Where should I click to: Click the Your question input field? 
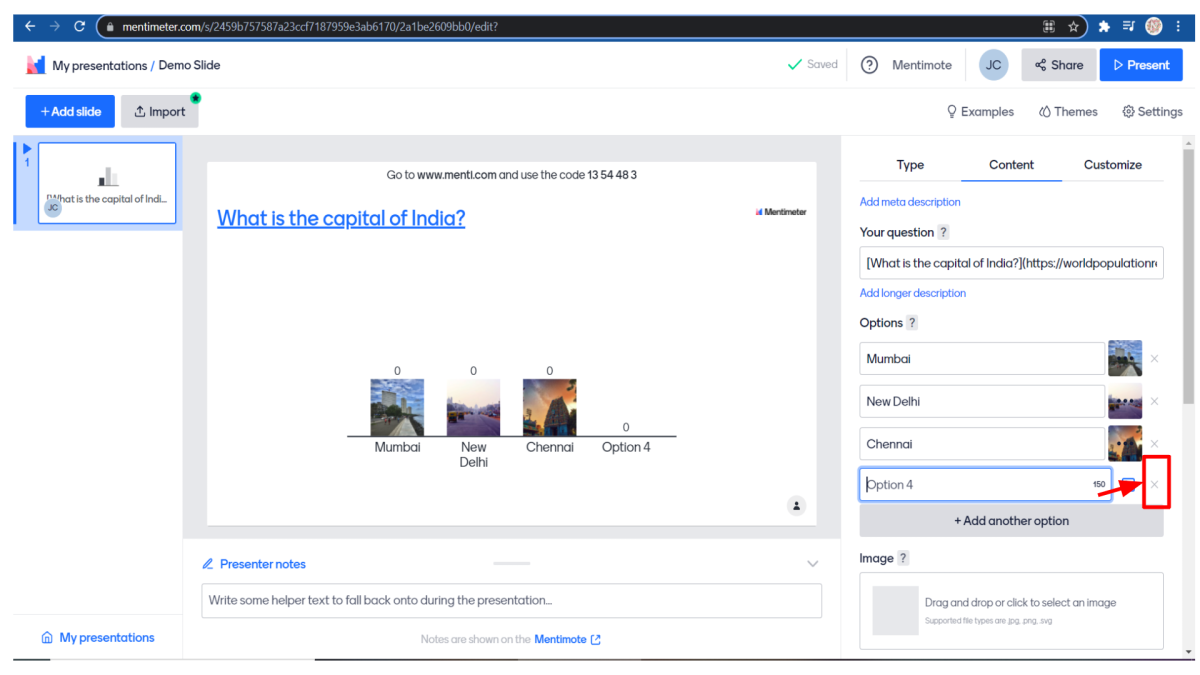(x=1011, y=264)
